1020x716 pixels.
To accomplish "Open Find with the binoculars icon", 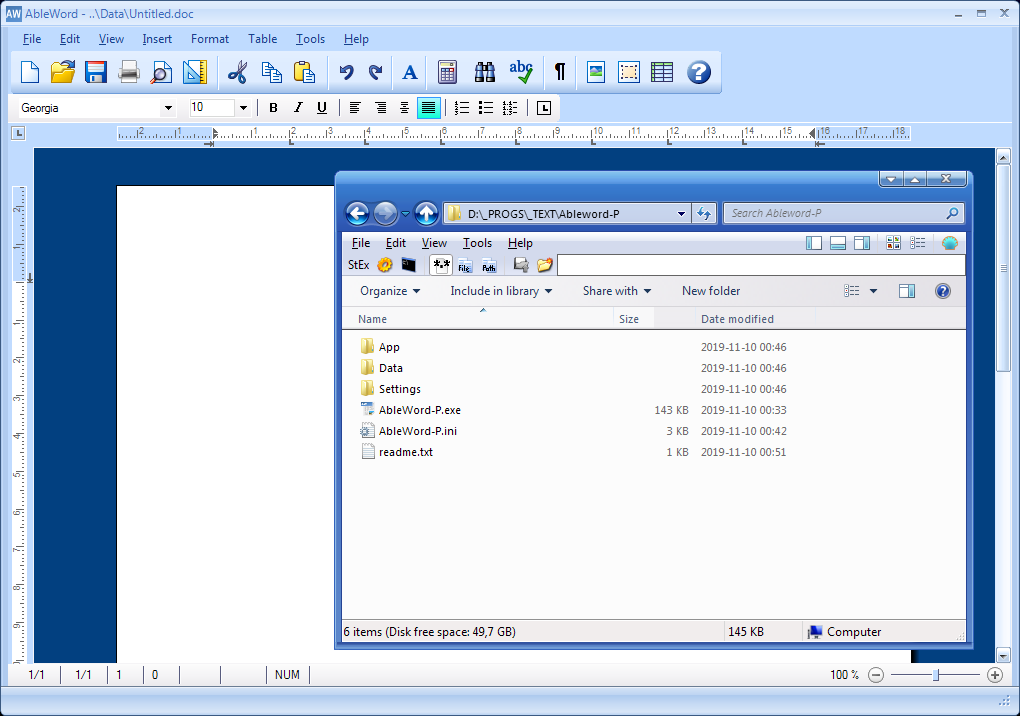I will pos(485,72).
